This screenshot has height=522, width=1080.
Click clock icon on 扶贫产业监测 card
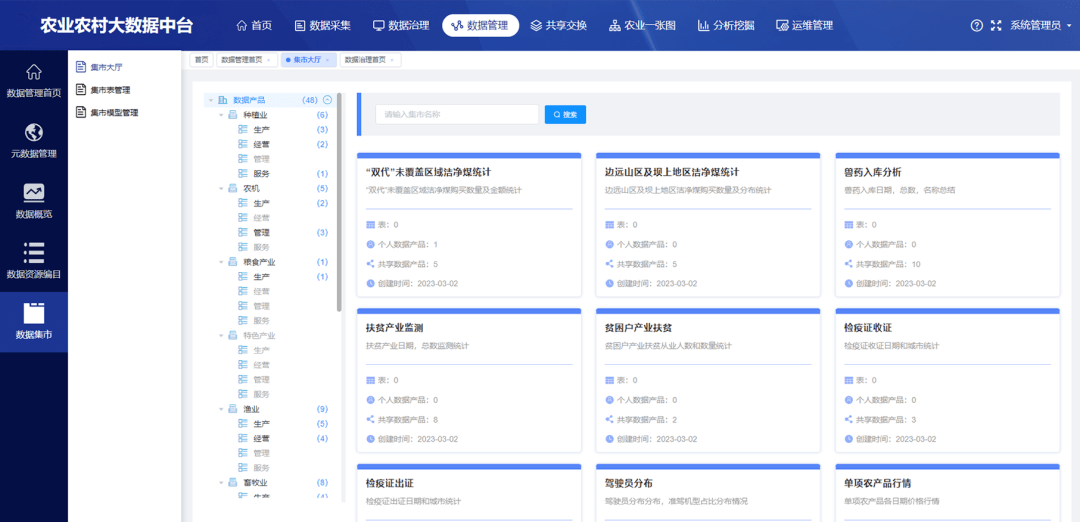(x=370, y=439)
